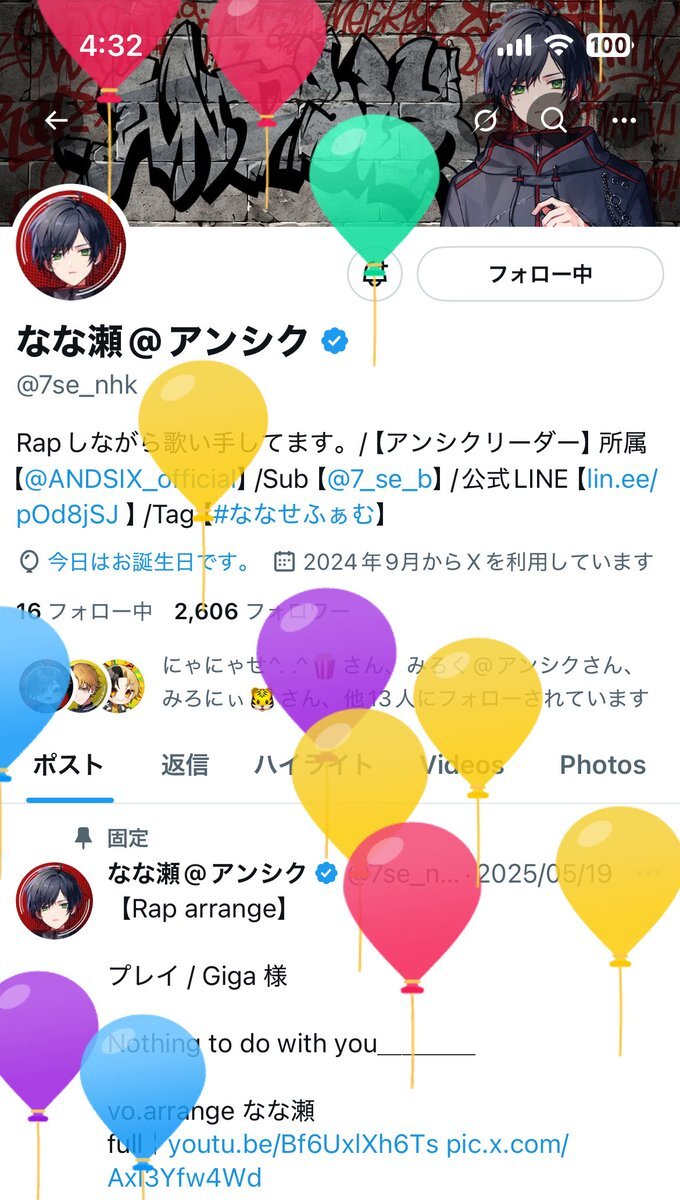Open the three-dot more options menu
680x1200 pixels.
click(624, 121)
